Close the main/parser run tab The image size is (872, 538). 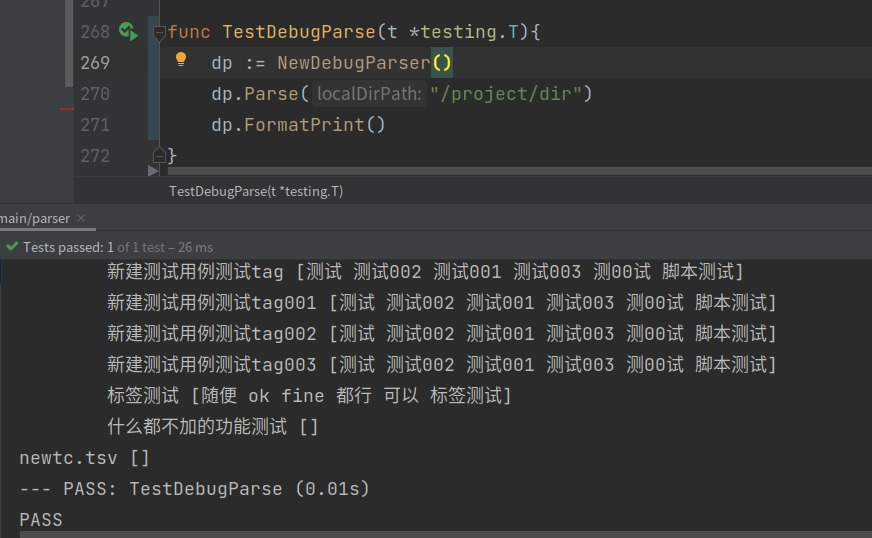[81, 218]
